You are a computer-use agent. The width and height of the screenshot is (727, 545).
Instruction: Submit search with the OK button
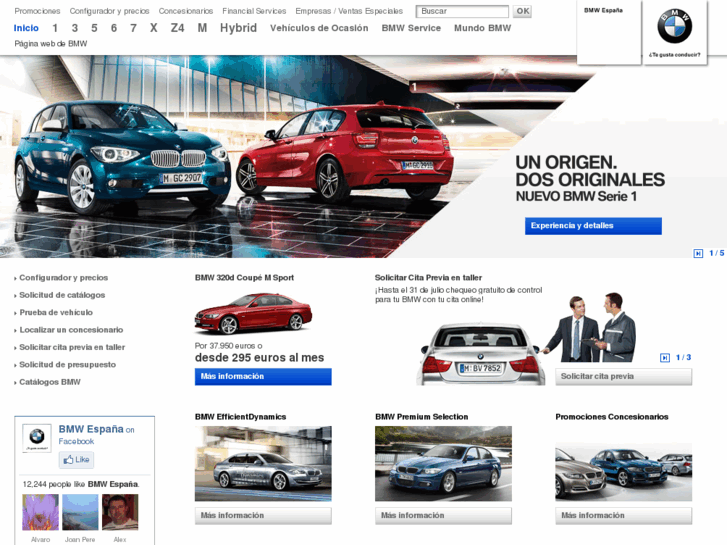tap(523, 11)
